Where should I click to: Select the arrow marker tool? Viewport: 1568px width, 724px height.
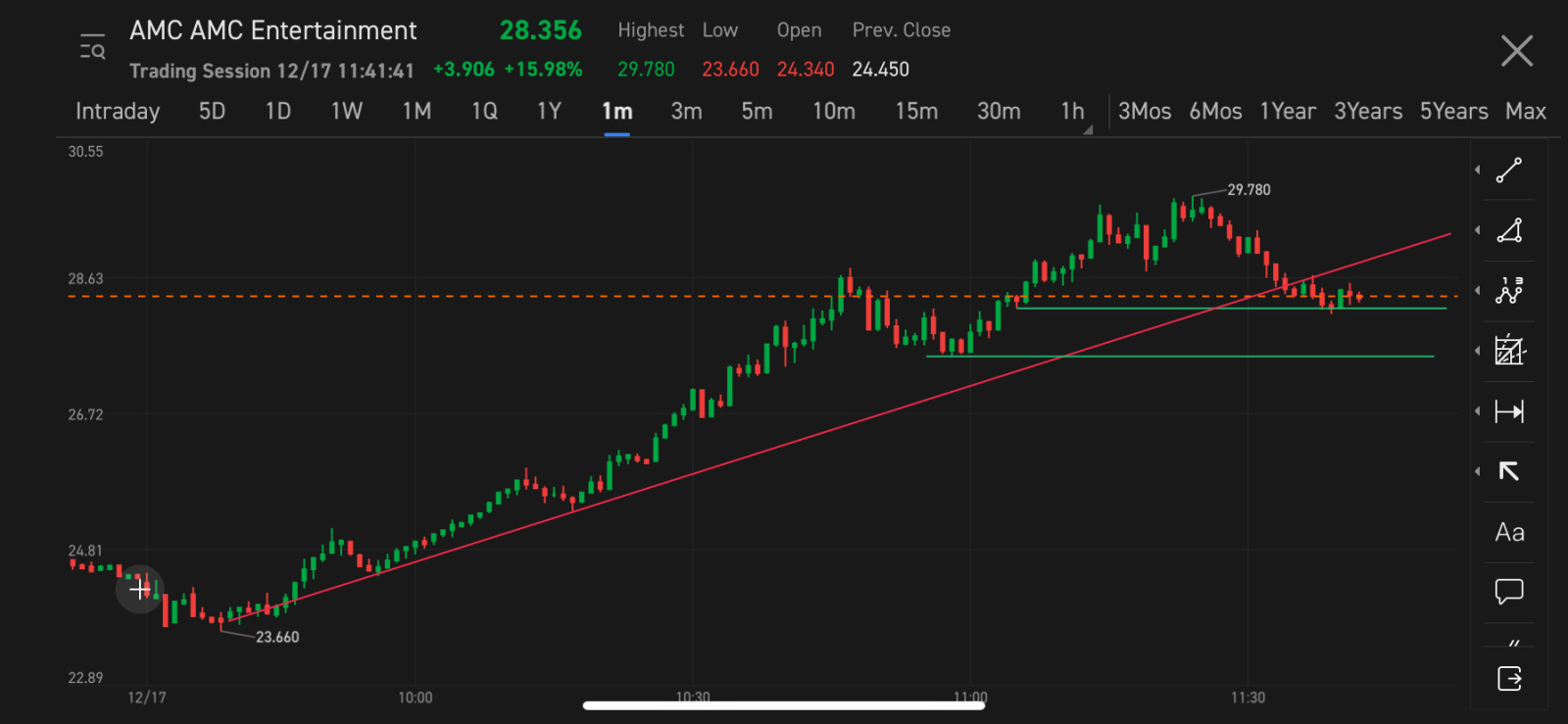click(1509, 471)
